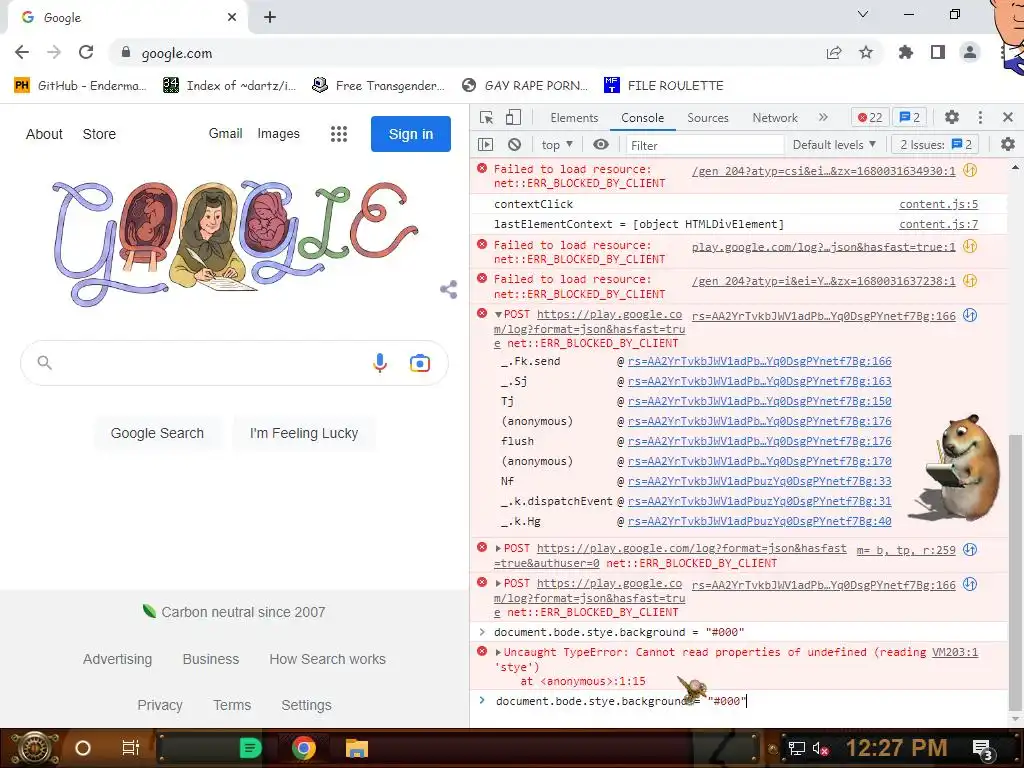The image size is (1024, 768).
Task: Open File Explorer from the taskbar
Action: pos(357,748)
